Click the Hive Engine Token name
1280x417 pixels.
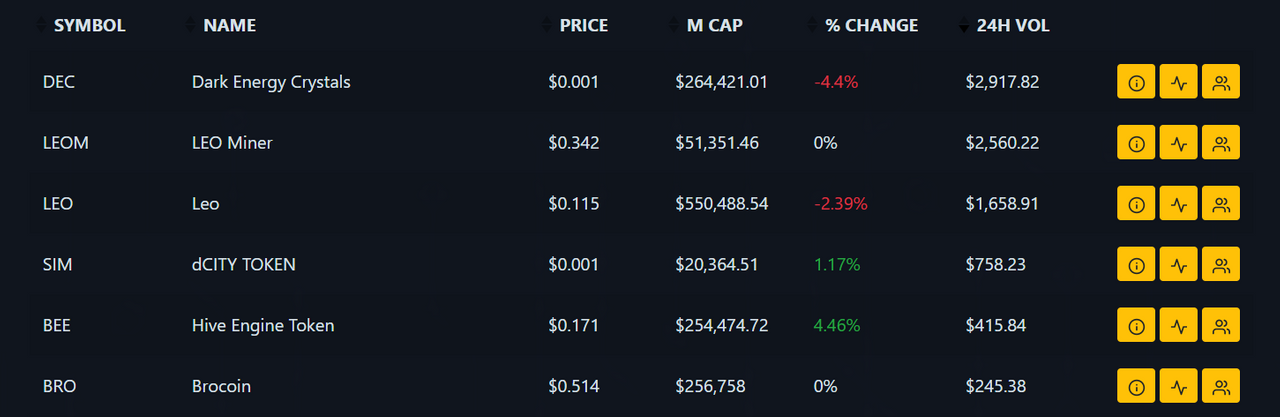point(263,326)
